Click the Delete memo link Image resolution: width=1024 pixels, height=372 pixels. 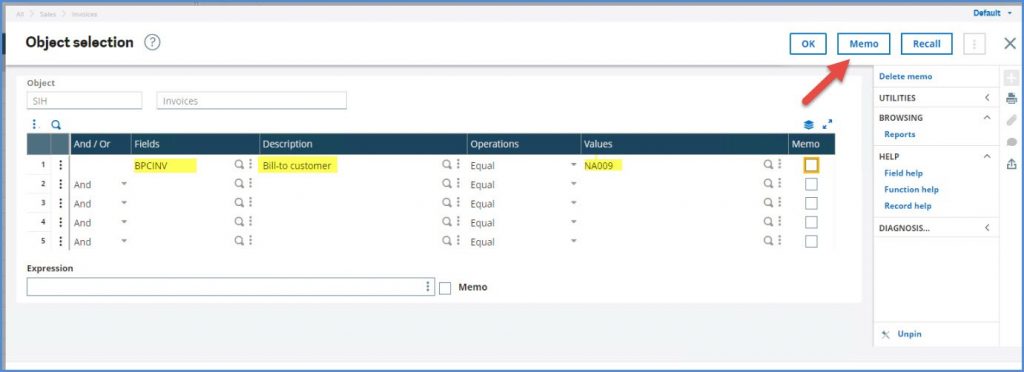pos(905,76)
